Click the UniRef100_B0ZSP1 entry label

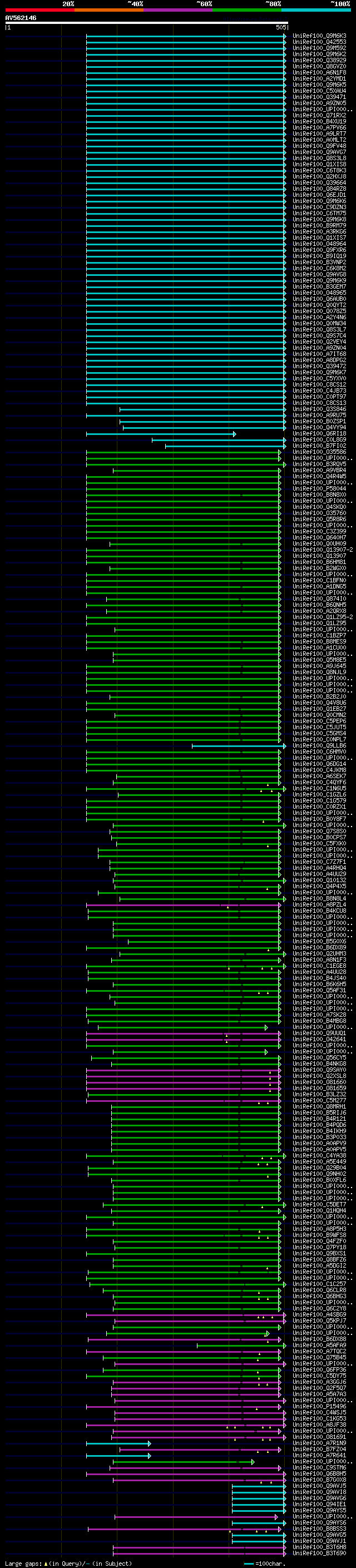319,421
